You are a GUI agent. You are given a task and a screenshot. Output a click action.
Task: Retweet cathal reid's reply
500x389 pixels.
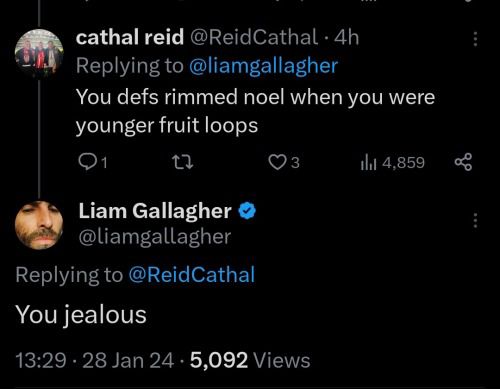tap(182, 163)
